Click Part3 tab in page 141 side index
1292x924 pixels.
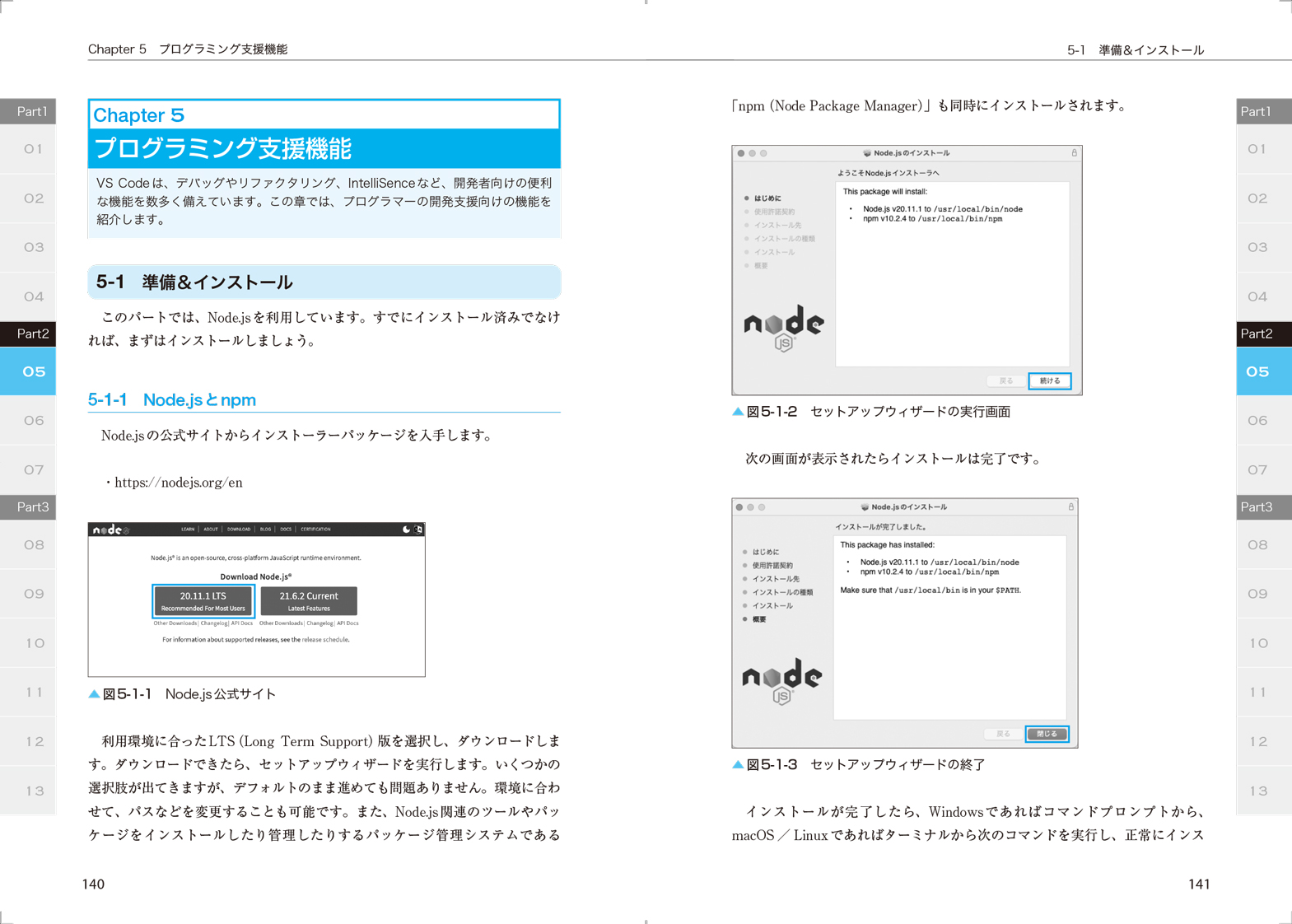click(1264, 506)
